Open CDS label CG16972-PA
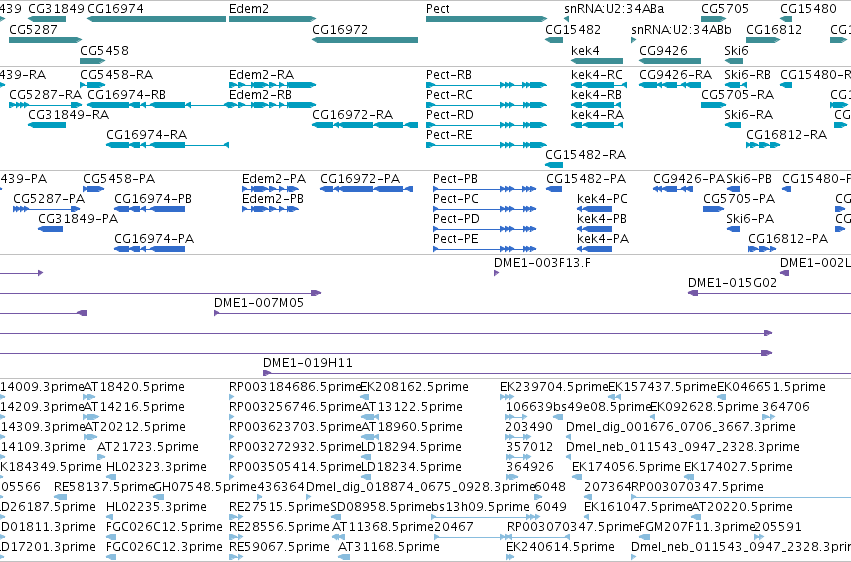This screenshot has height=562, width=851. tap(360, 178)
